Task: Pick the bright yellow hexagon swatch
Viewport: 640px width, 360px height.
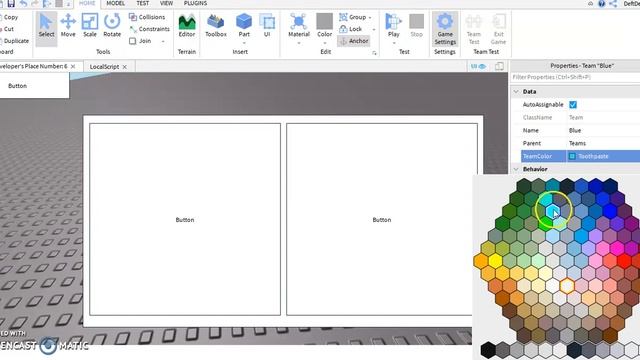Action: [495, 260]
